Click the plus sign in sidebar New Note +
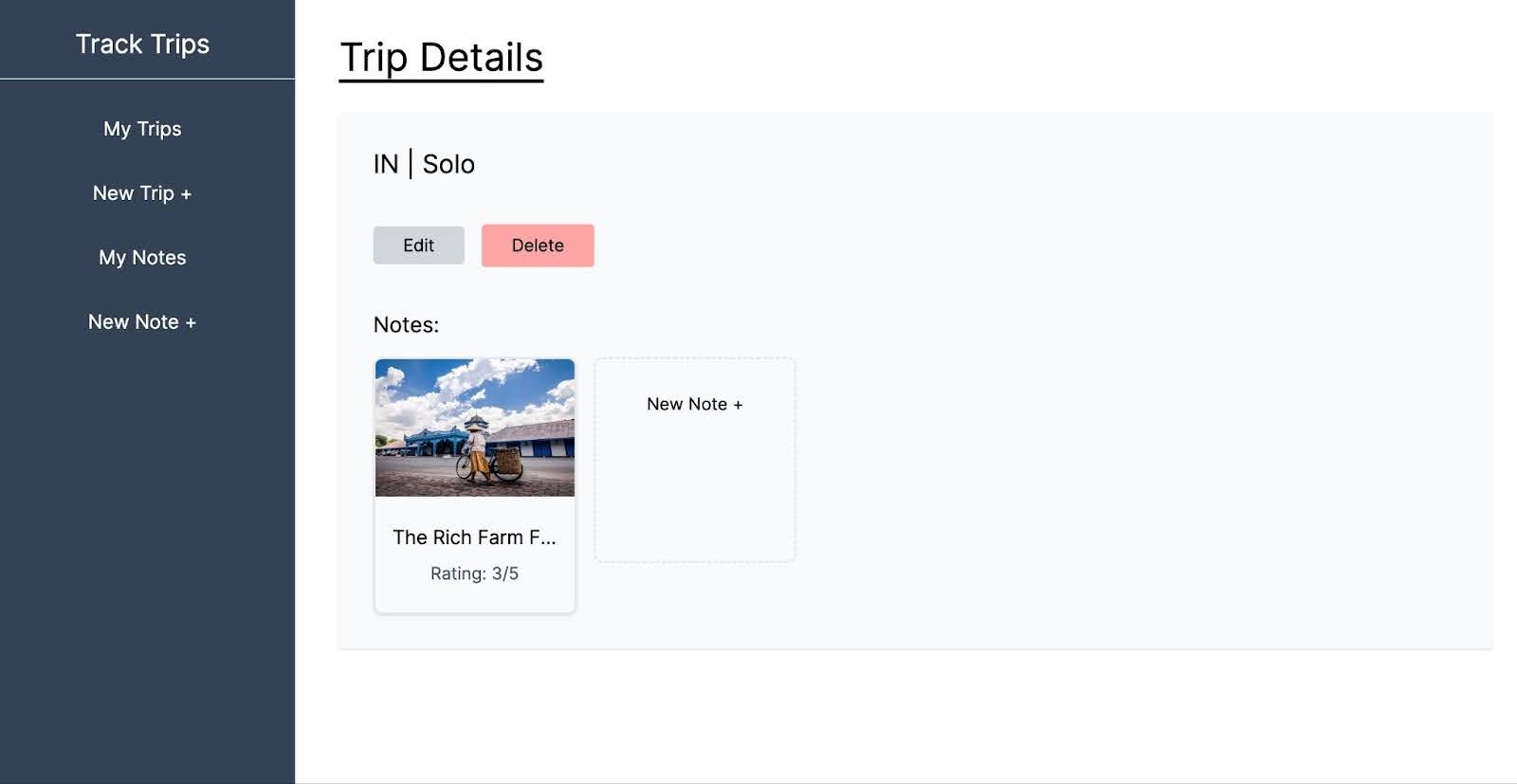Viewport: 1517px width, 784px height. [191, 323]
